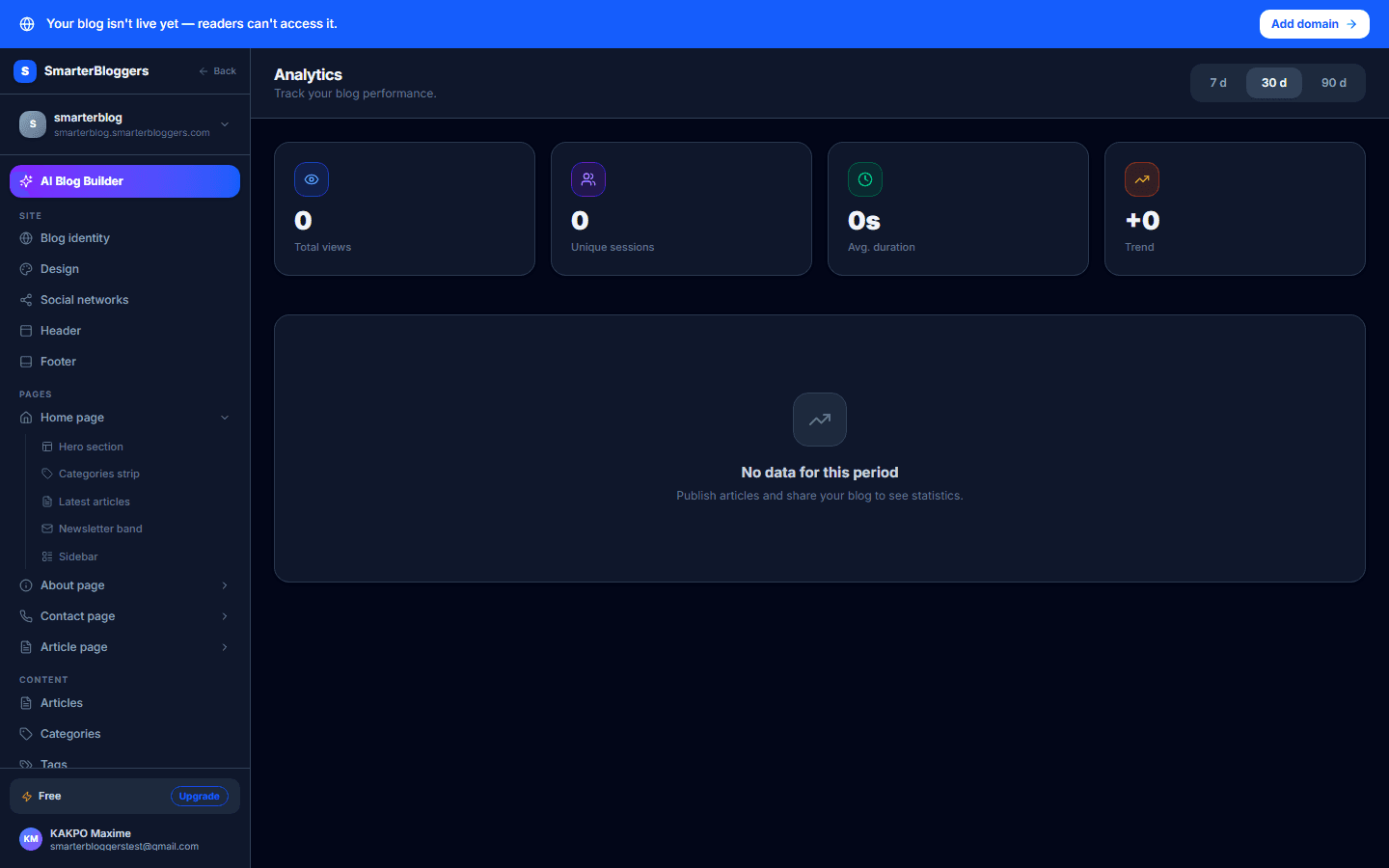This screenshot has height=868, width=1389.
Task: Click the smarterblog.smarterbloggers.com URL text
Action: 132,133
